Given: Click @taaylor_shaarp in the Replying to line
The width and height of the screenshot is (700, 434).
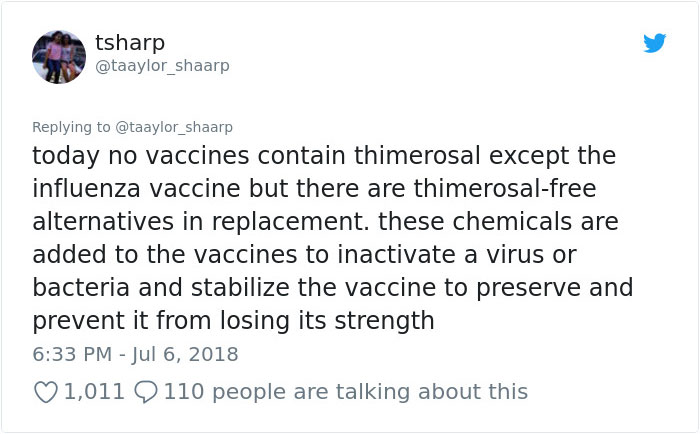Looking at the screenshot, I should [174, 127].
